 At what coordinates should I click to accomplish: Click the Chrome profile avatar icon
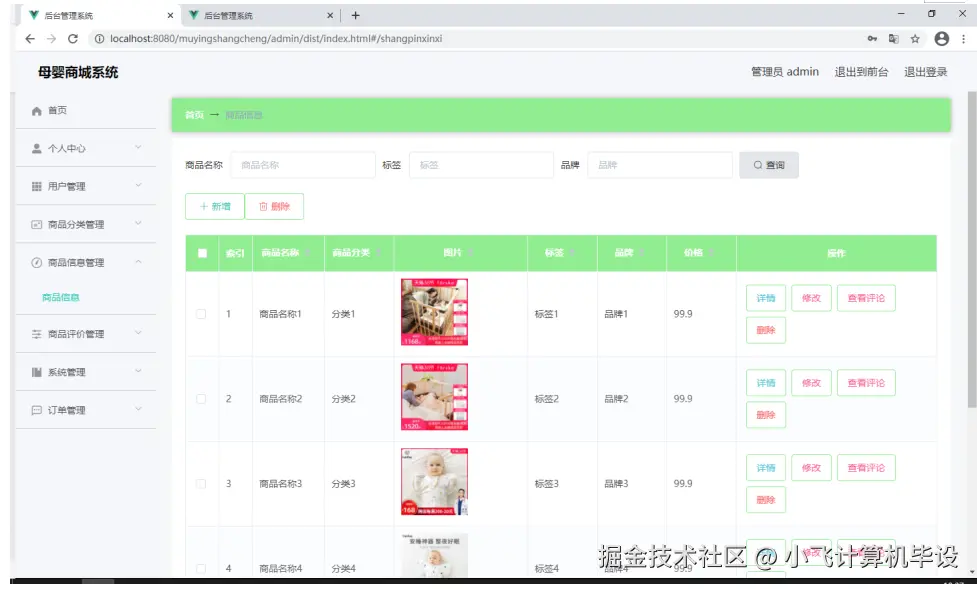click(941, 37)
